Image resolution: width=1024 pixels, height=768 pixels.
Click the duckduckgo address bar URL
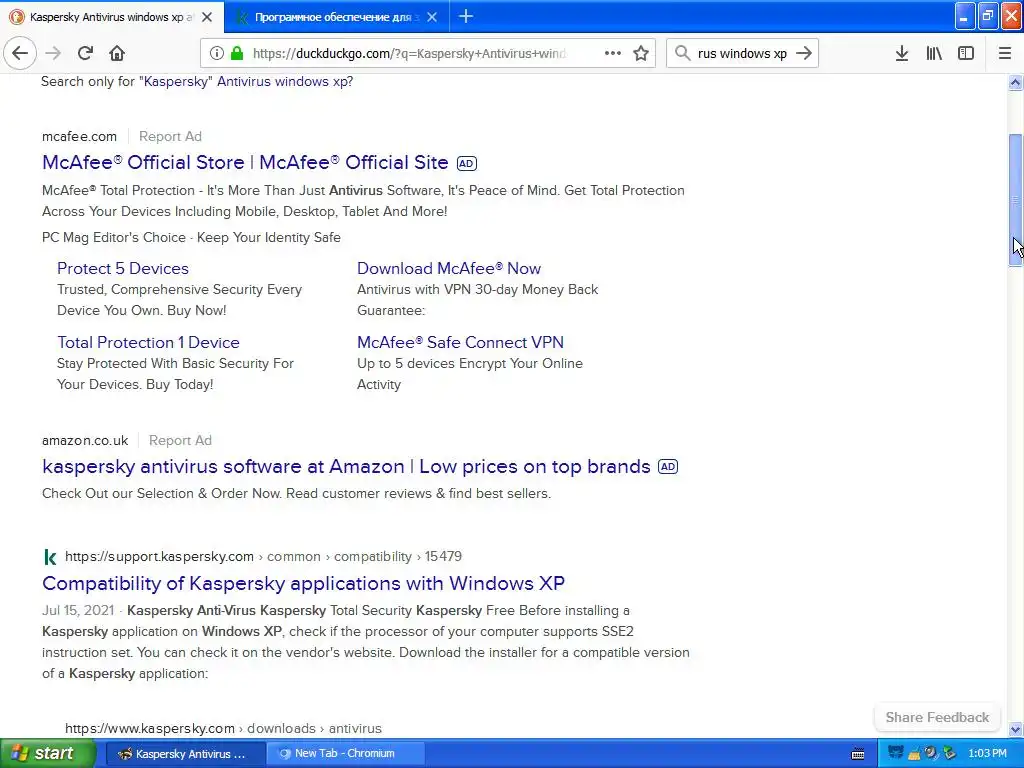409,54
